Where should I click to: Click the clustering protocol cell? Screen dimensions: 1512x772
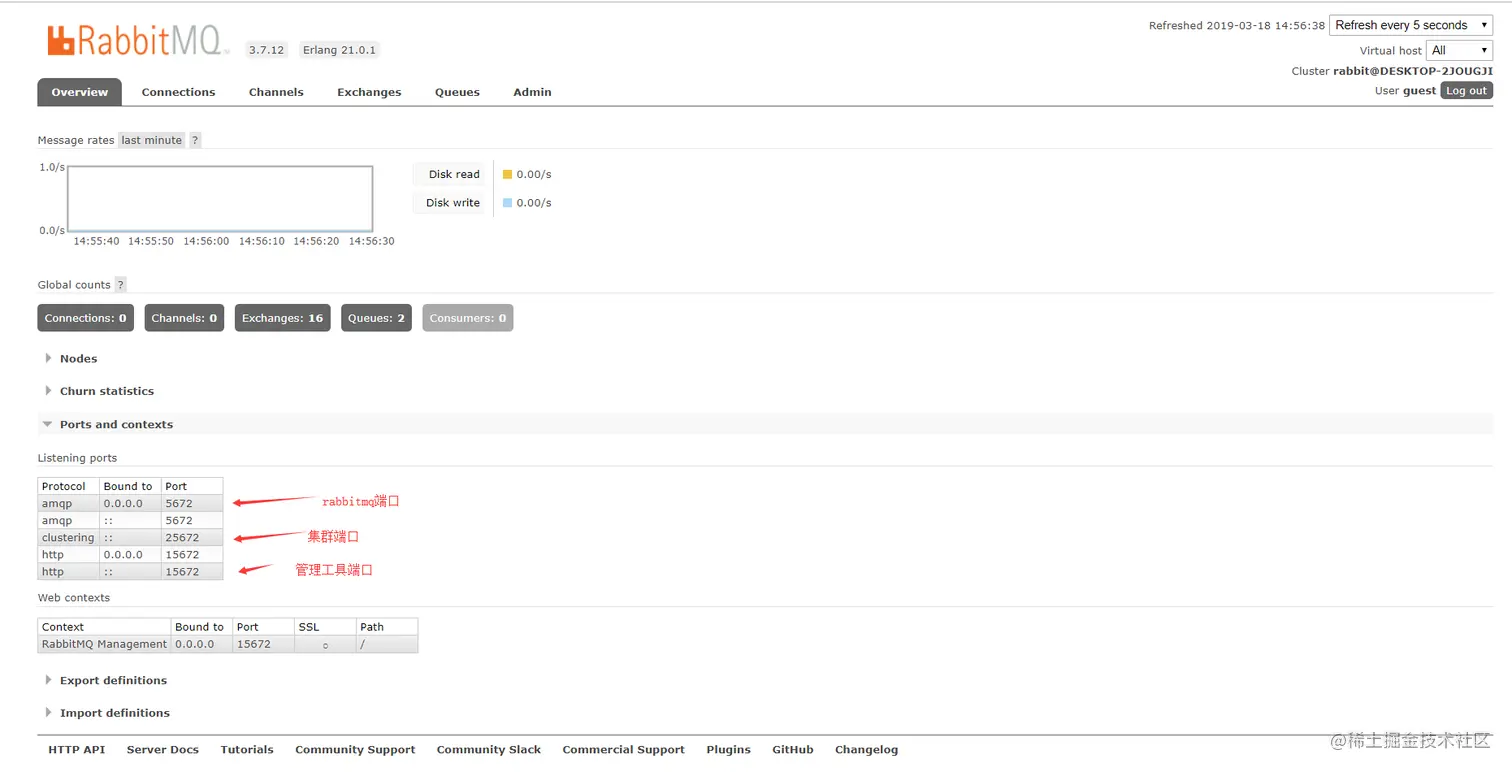point(68,538)
